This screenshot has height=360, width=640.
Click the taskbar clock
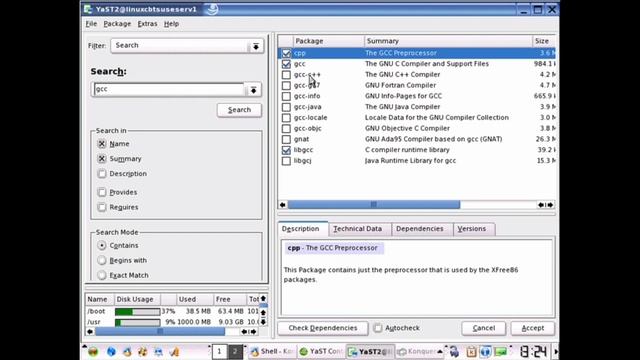coord(533,351)
